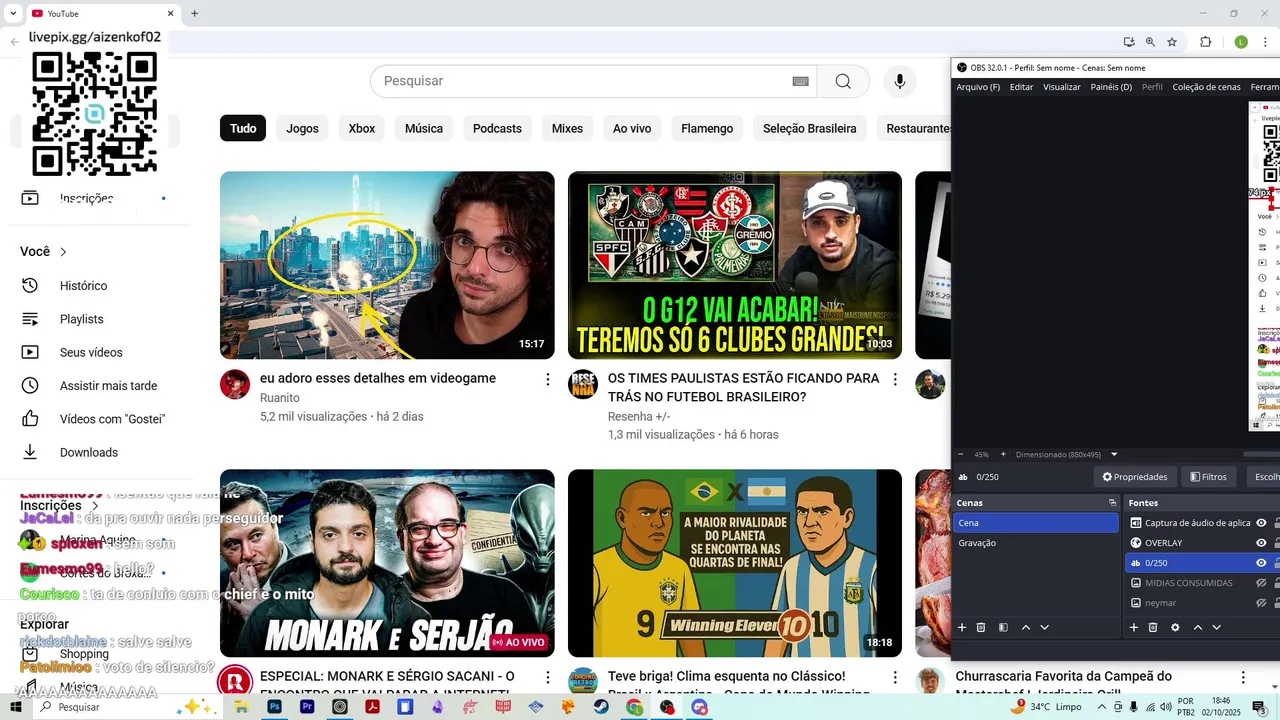Remove selected source in Fontes panel

coord(1153,627)
